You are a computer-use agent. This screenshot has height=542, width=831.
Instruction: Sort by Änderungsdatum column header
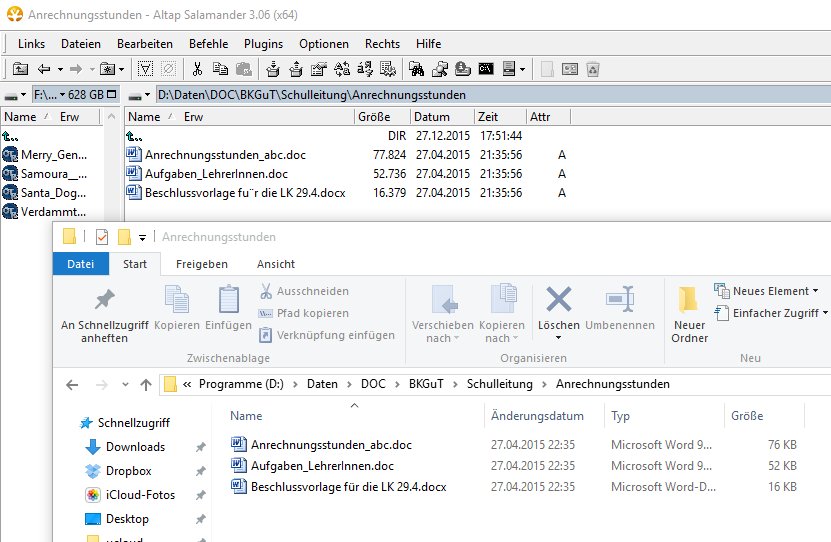537,416
